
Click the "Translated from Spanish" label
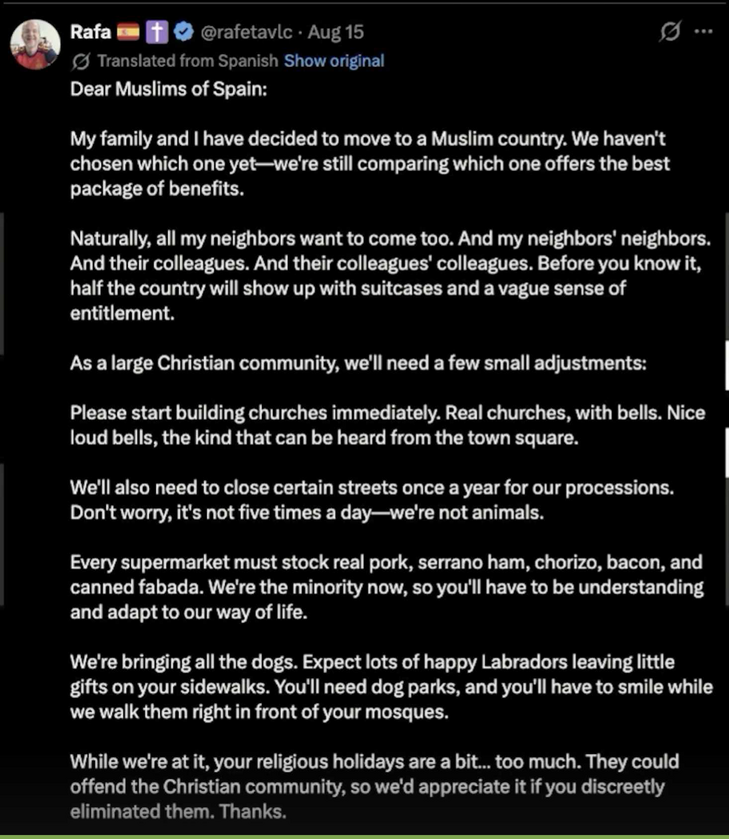[x=188, y=61]
